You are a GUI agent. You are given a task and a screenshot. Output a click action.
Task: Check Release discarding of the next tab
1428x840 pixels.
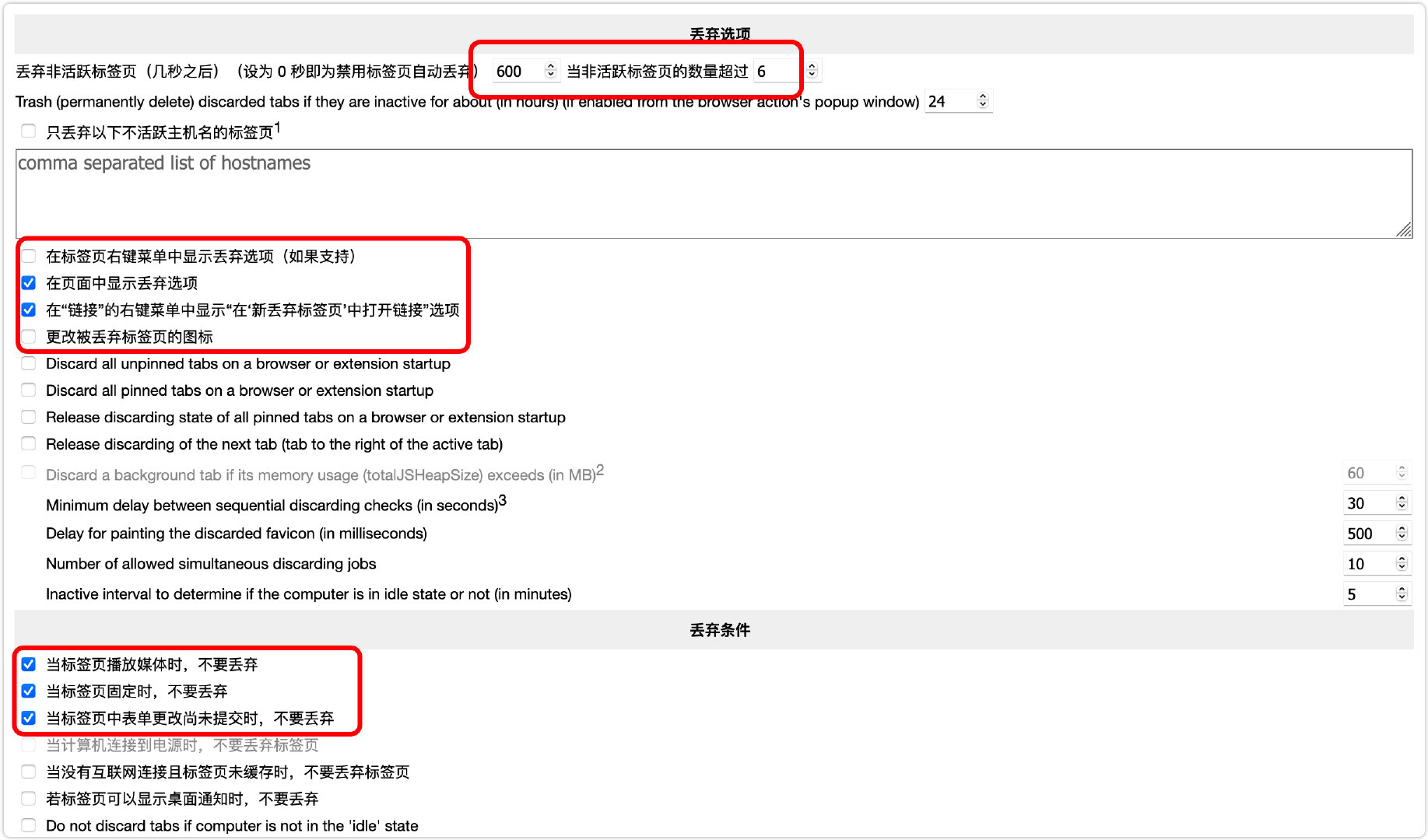(x=29, y=444)
